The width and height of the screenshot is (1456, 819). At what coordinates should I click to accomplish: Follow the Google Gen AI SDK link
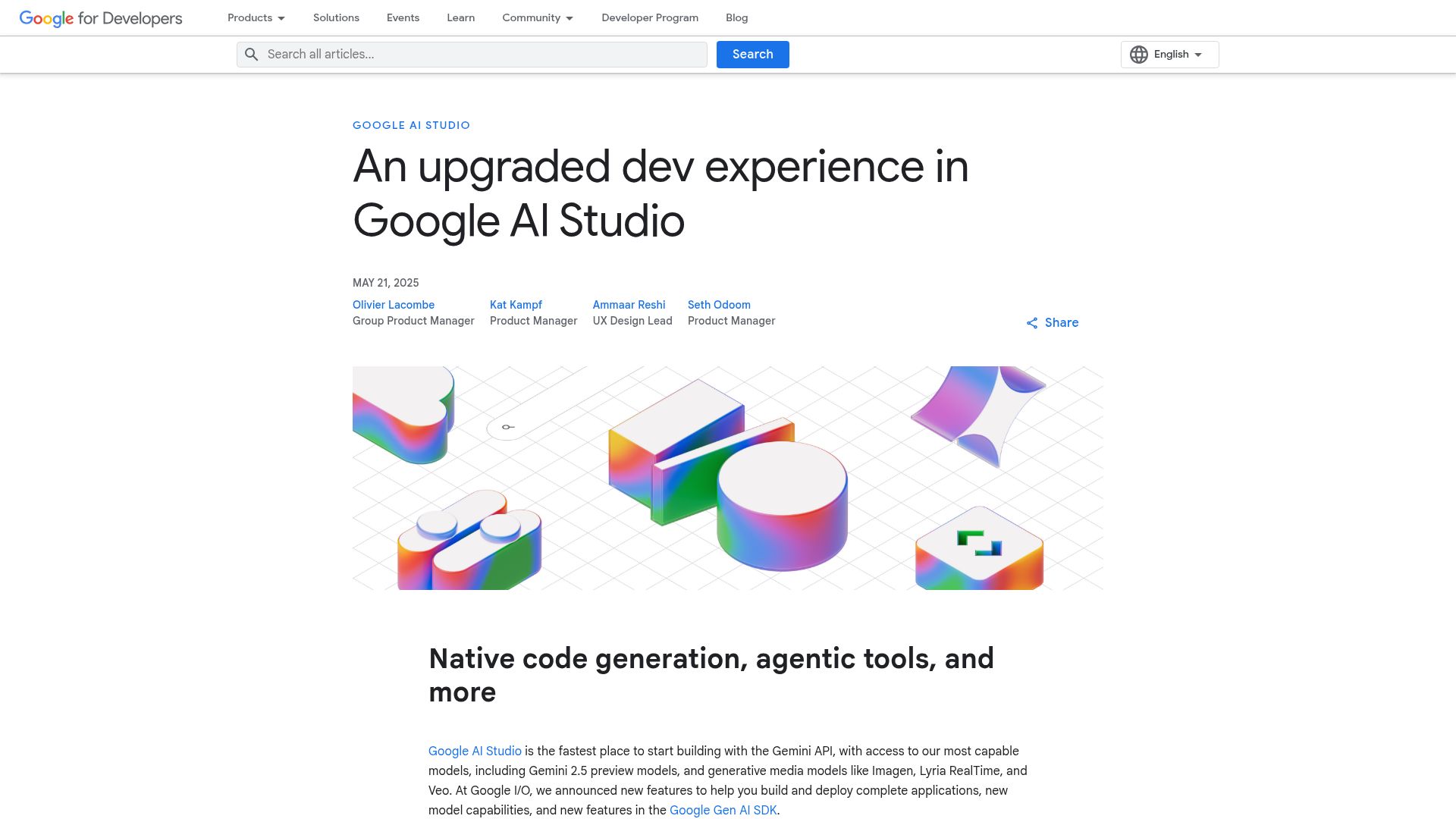723,810
